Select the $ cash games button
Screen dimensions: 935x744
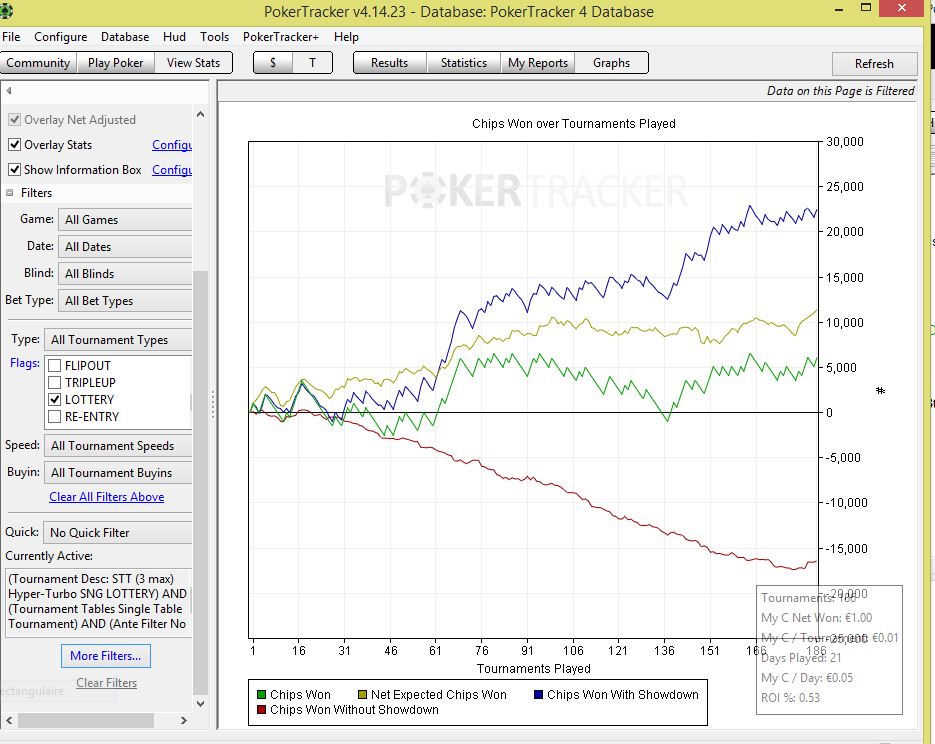pyautogui.click(x=273, y=63)
